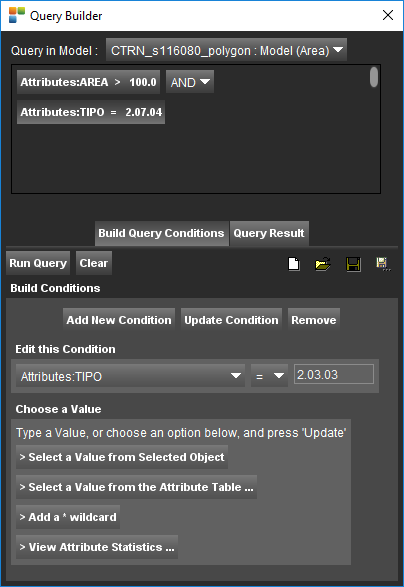Open the Attributes:TIPO field dropdown

click(x=130, y=376)
